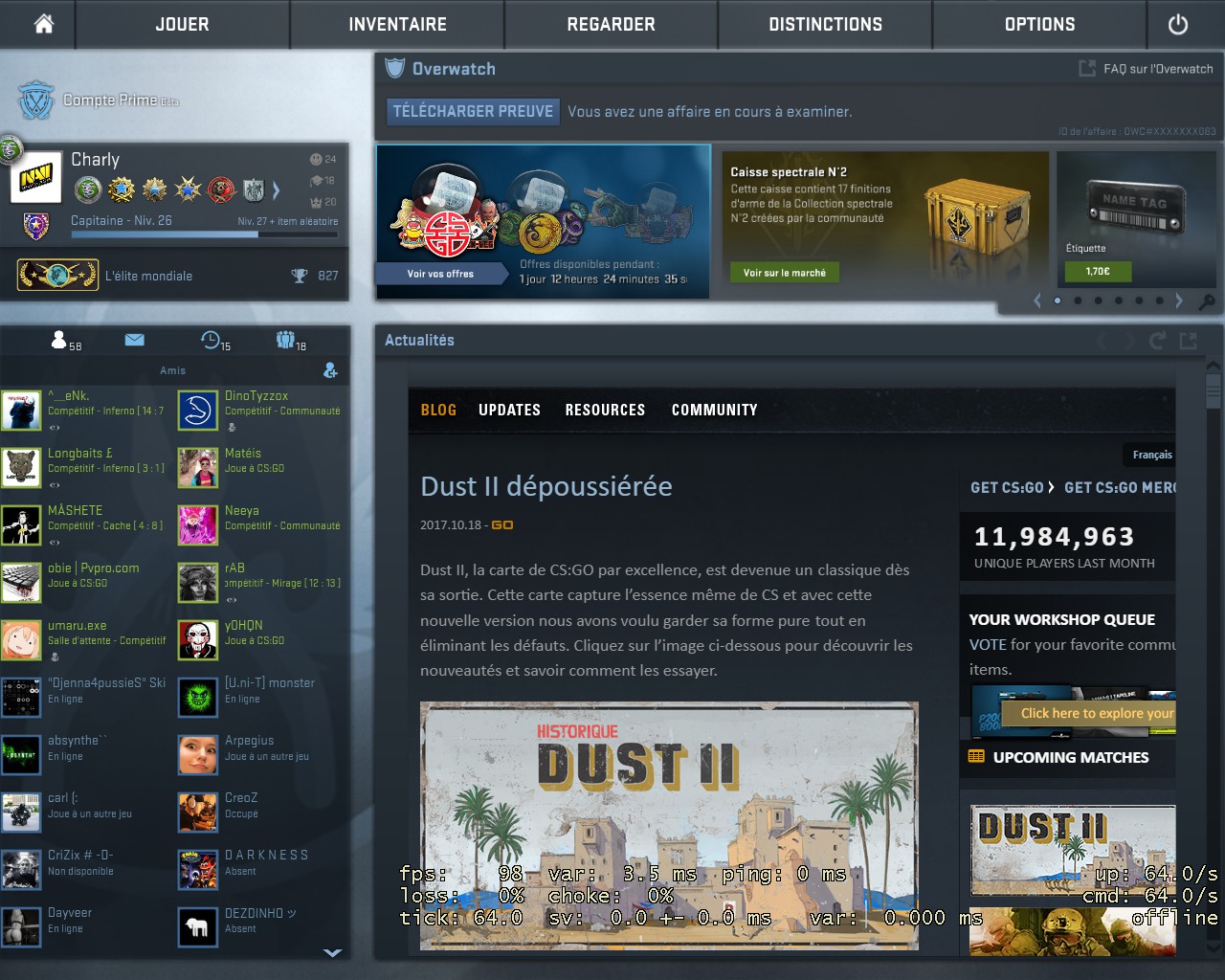Open the REGARDER menu
This screenshot has width=1225, height=980.
tap(612, 24)
